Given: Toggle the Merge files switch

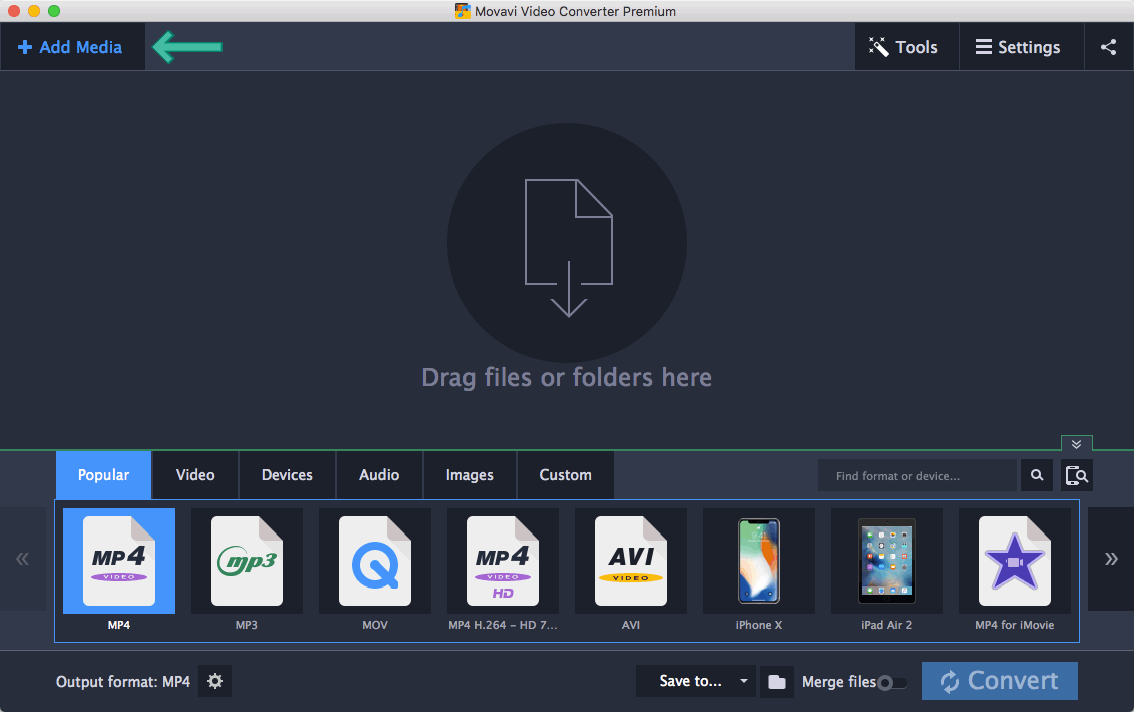Looking at the screenshot, I should (892, 682).
